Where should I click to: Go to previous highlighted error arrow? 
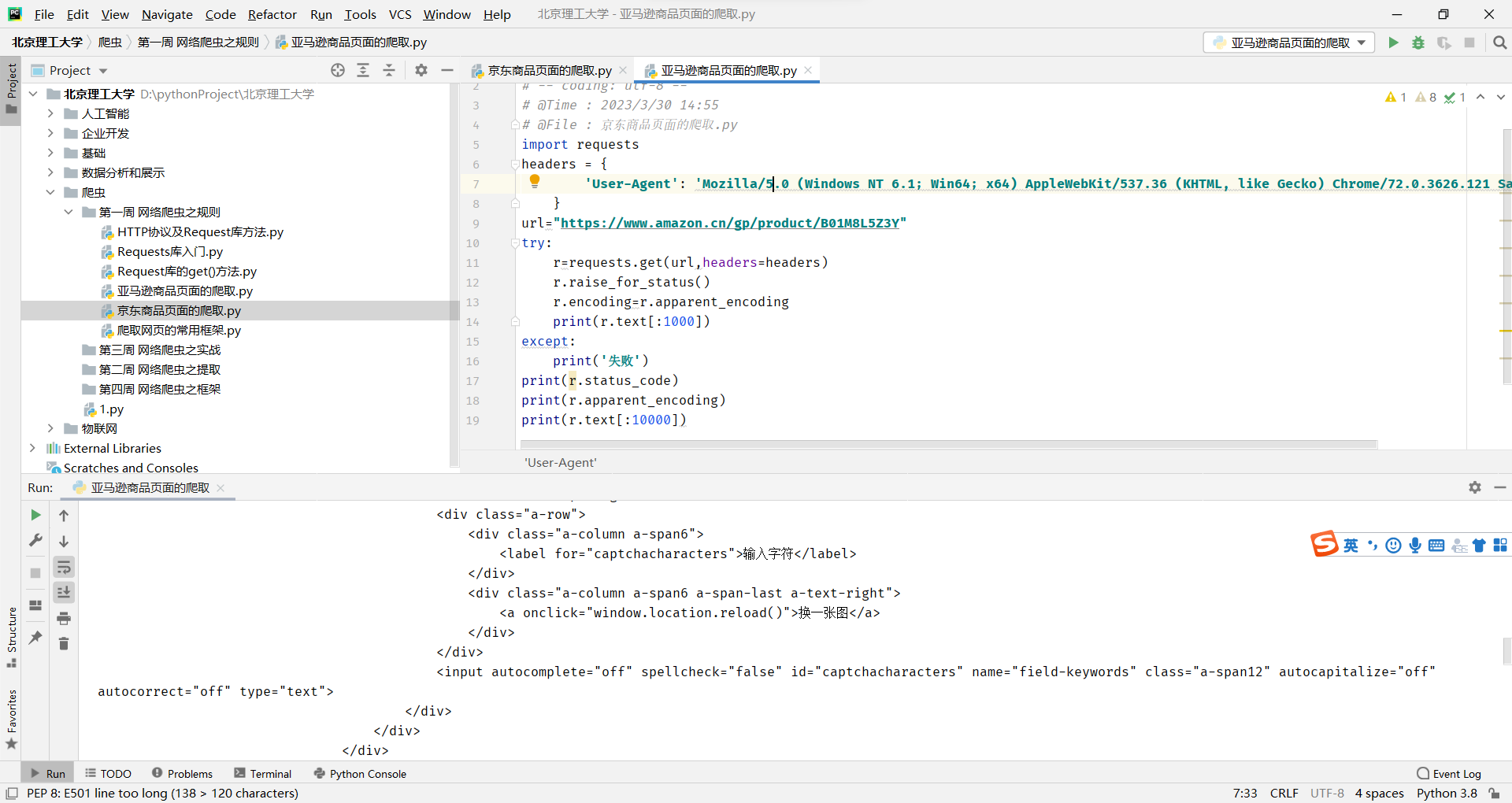[x=1480, y=97]
